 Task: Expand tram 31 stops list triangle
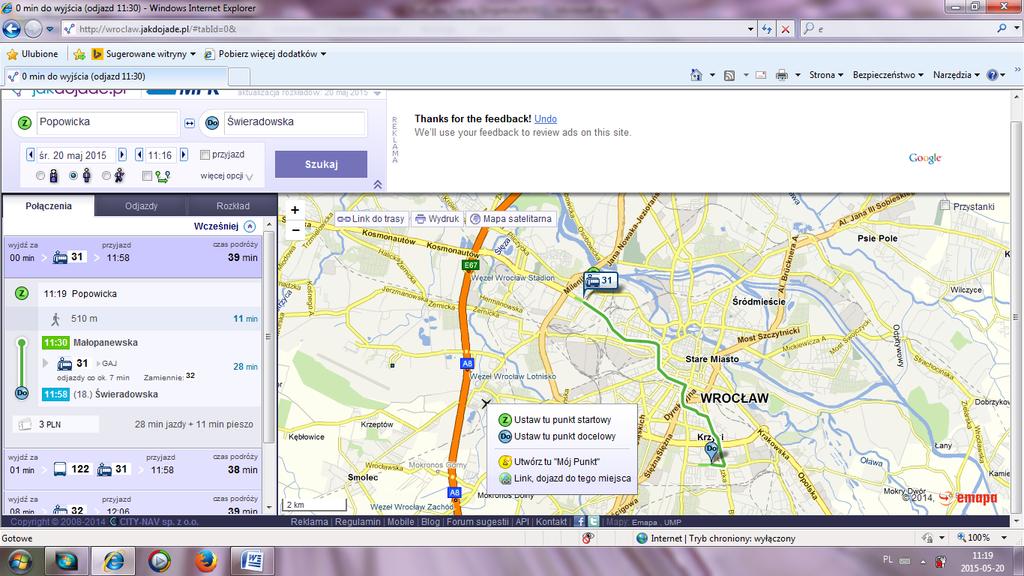[x=45, y=363]
